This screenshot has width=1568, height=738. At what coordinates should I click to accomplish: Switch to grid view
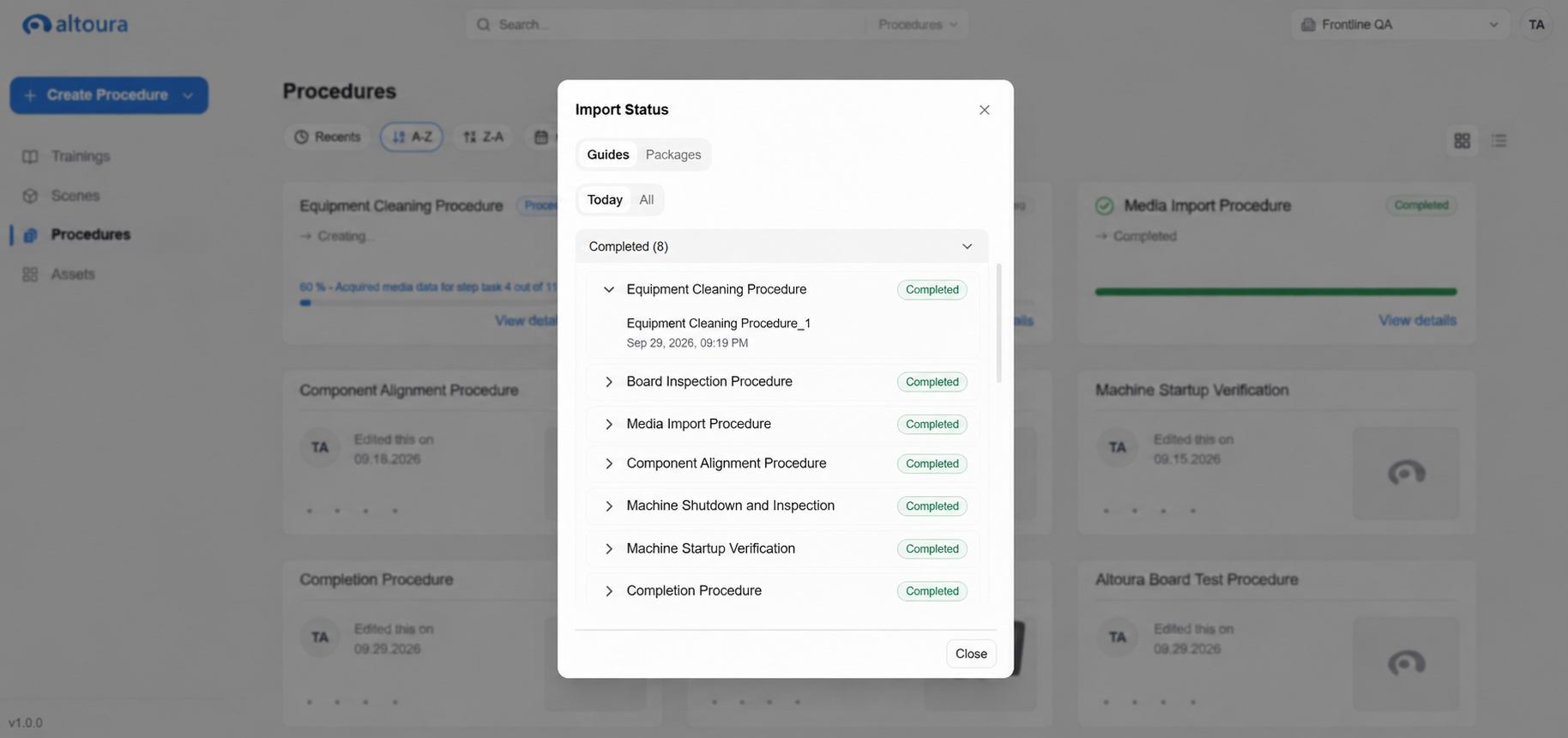[1462, 141]
